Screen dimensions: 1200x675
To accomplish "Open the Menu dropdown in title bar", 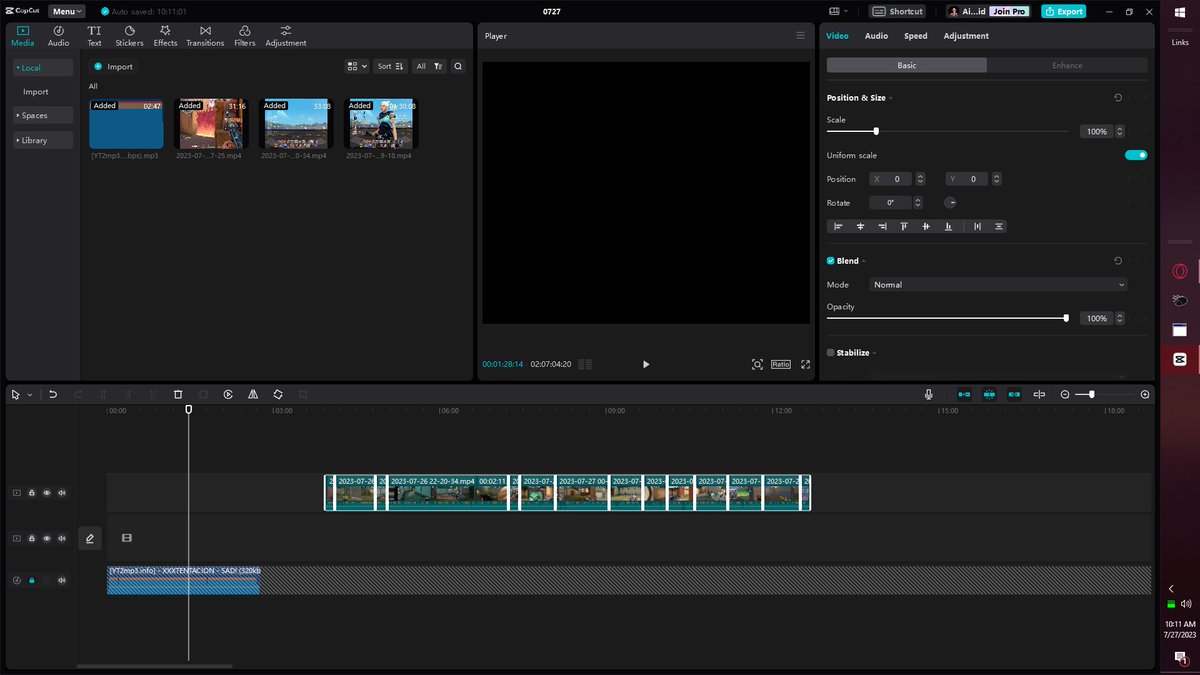I will click(x=66, y=11).
